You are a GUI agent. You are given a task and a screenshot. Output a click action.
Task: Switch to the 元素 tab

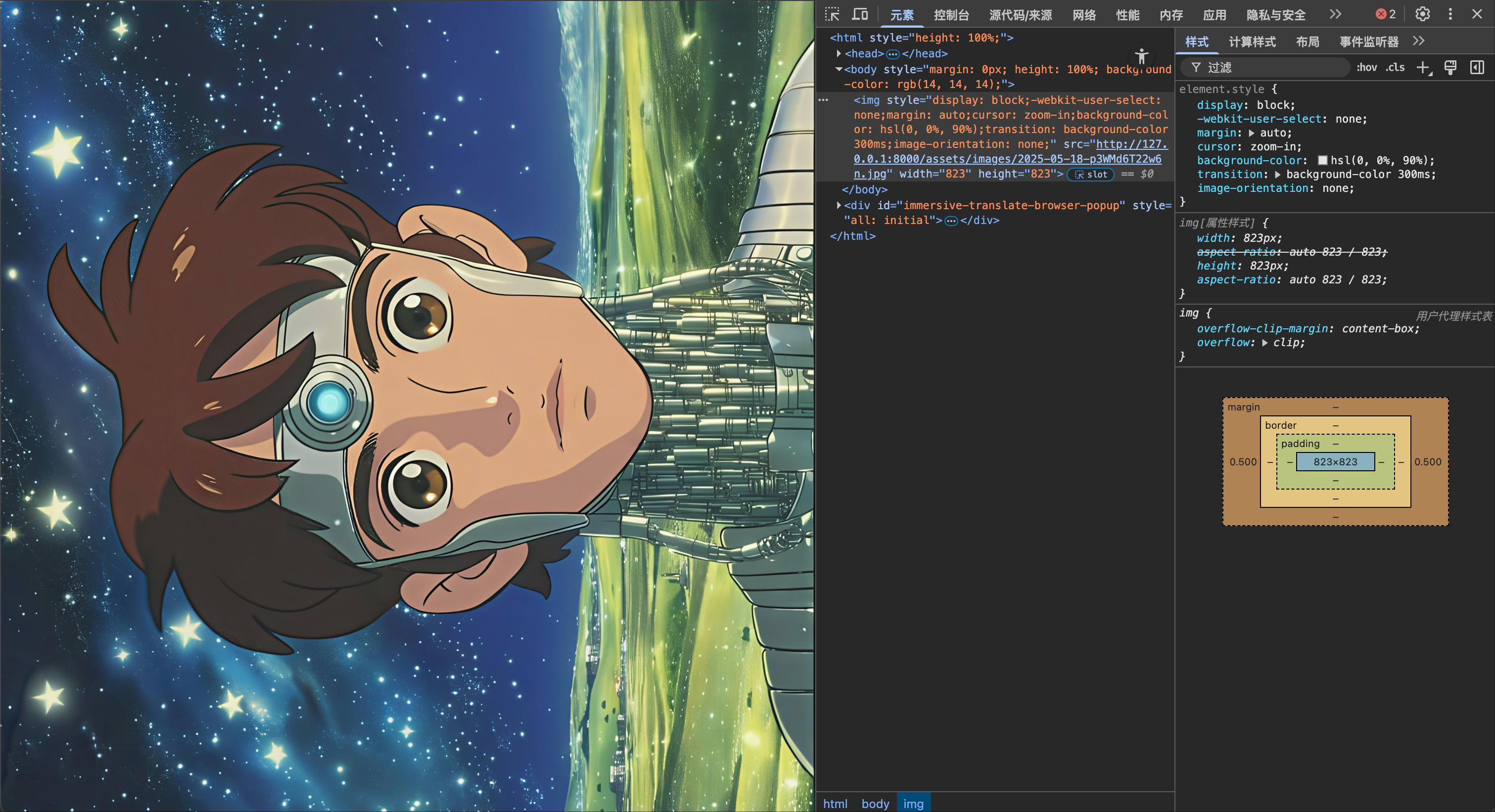click(902, 15)
